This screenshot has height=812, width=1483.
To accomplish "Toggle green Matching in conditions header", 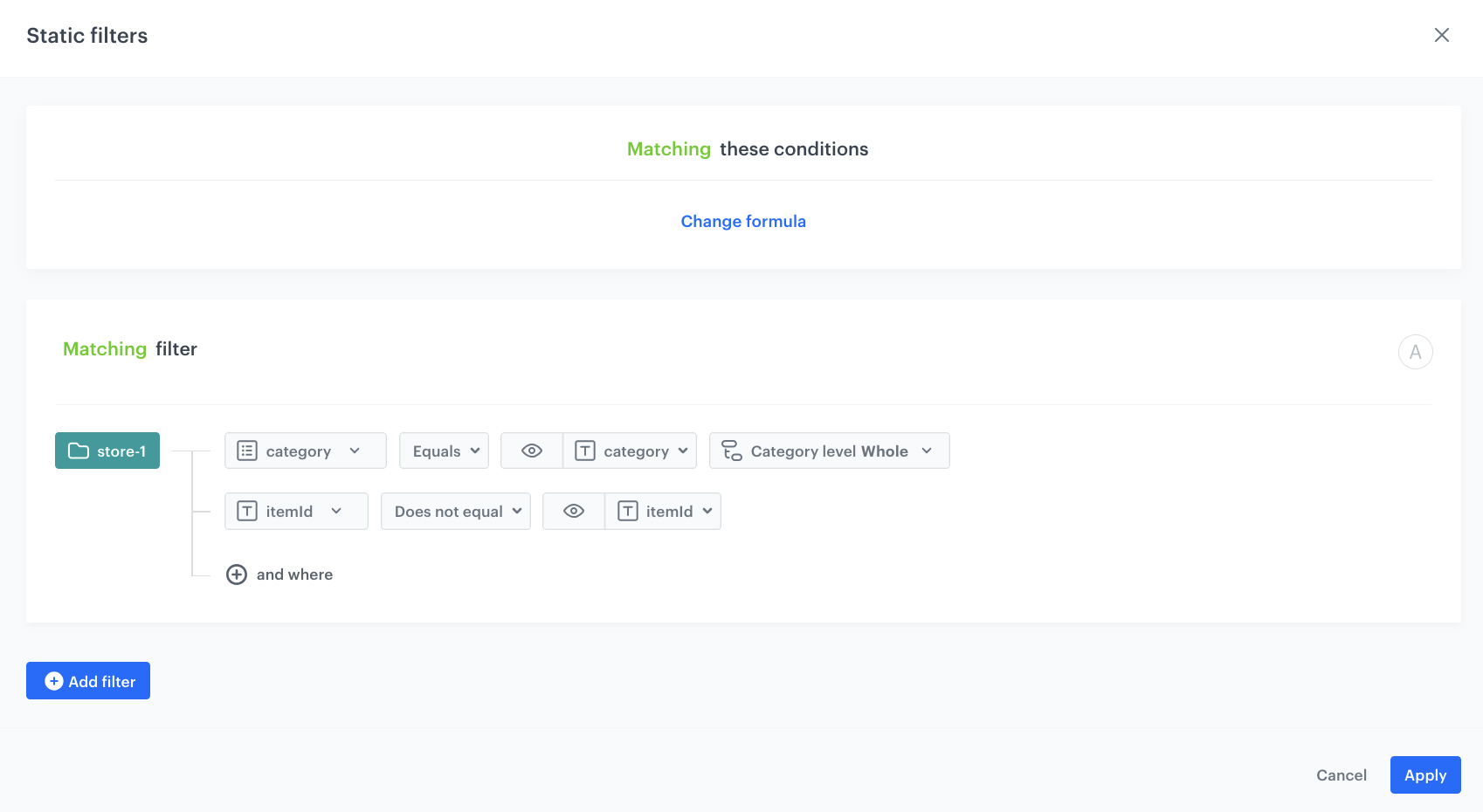I will tap(668, 149).
